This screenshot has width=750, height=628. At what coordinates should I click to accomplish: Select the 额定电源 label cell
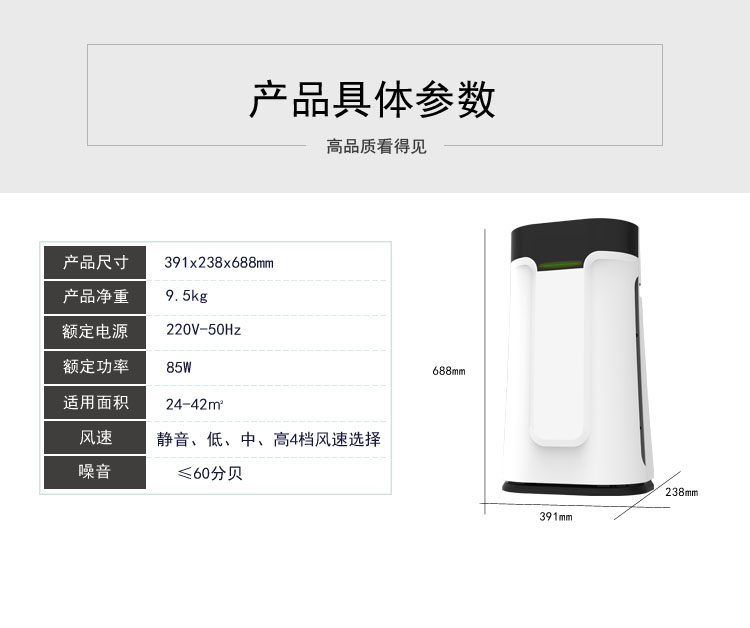(95, 332)
